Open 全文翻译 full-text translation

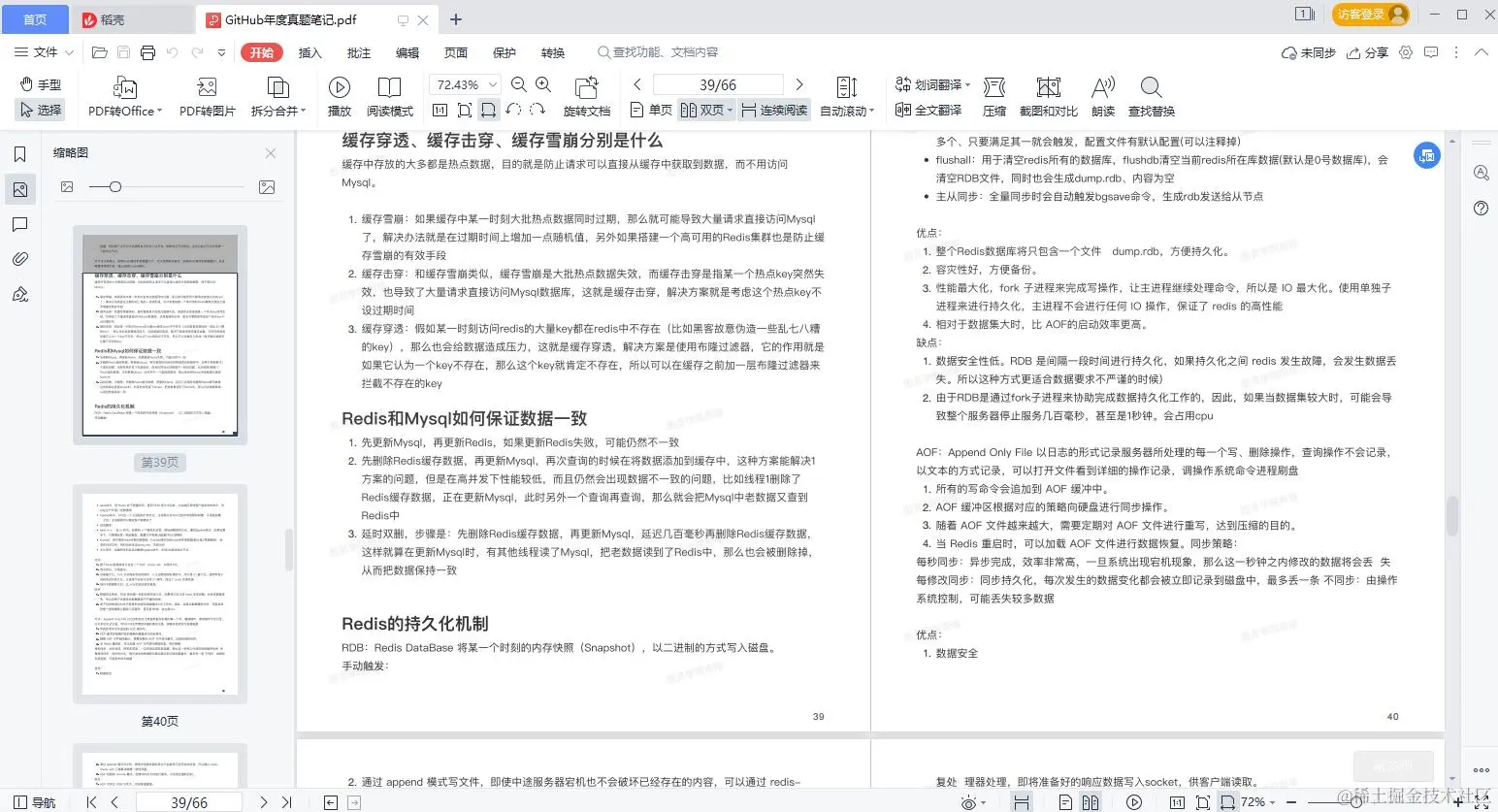[928, 110]
